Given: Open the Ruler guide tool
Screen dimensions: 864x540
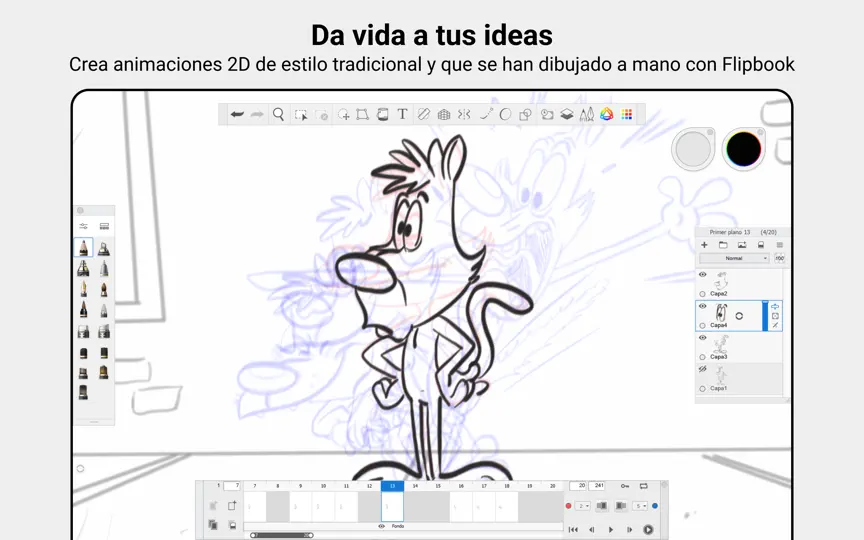Looking at the screenshot, I should click(x=423, y=114).
